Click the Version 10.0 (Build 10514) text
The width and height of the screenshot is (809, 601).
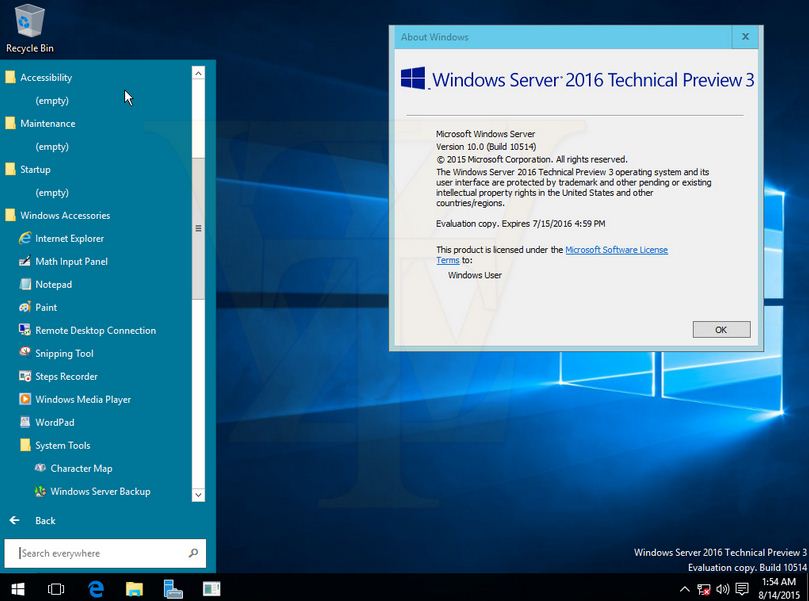click(486, 147)
